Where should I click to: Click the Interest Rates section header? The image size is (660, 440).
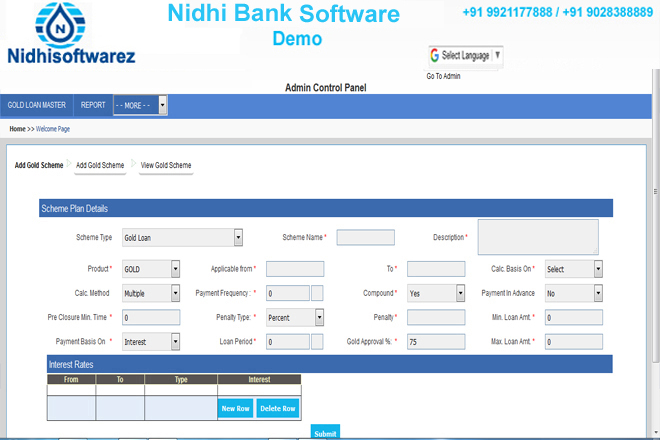[x=330, y=364]
